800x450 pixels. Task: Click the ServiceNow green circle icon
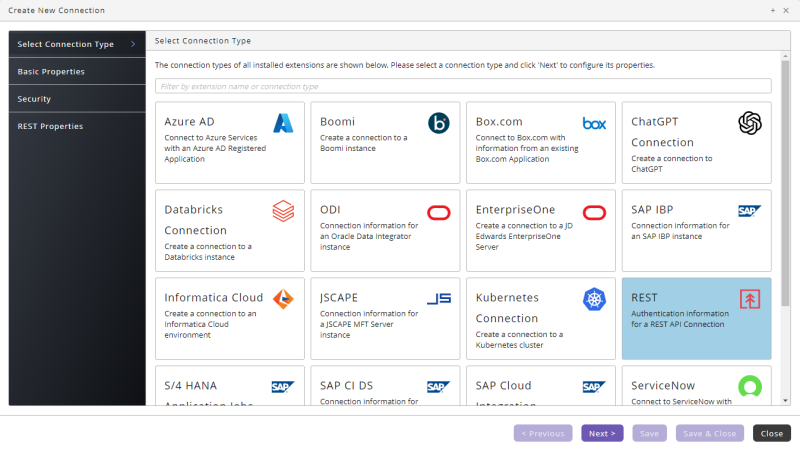click(x=750, y=387)
